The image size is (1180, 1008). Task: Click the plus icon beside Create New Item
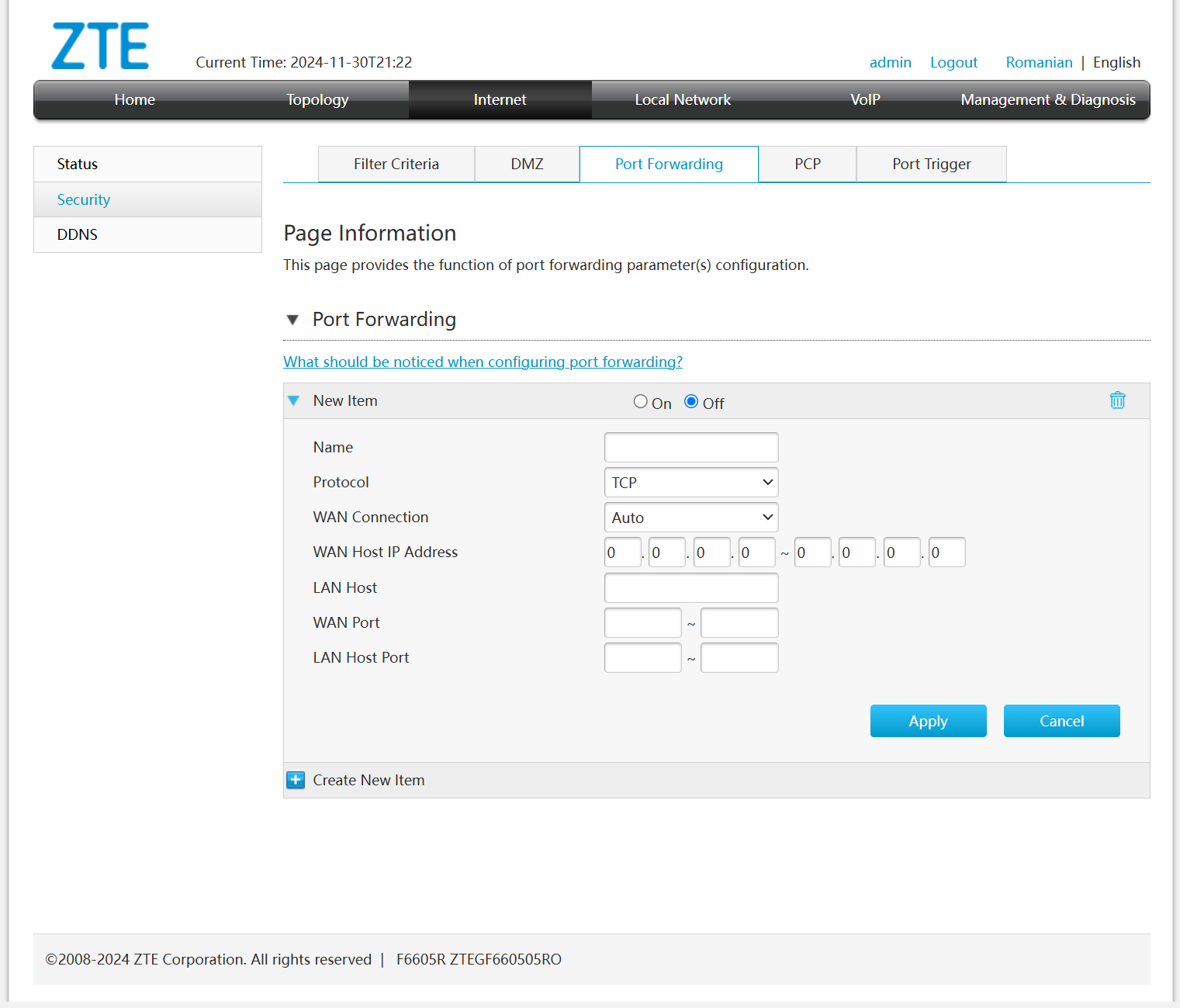[x=296, y=780]
